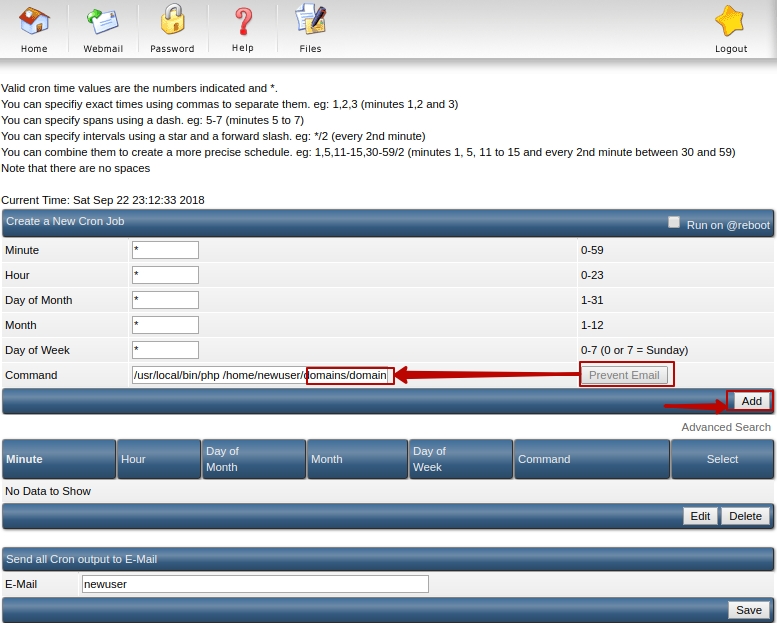
Task: Open the Files icon
Action: coord(311,20)
